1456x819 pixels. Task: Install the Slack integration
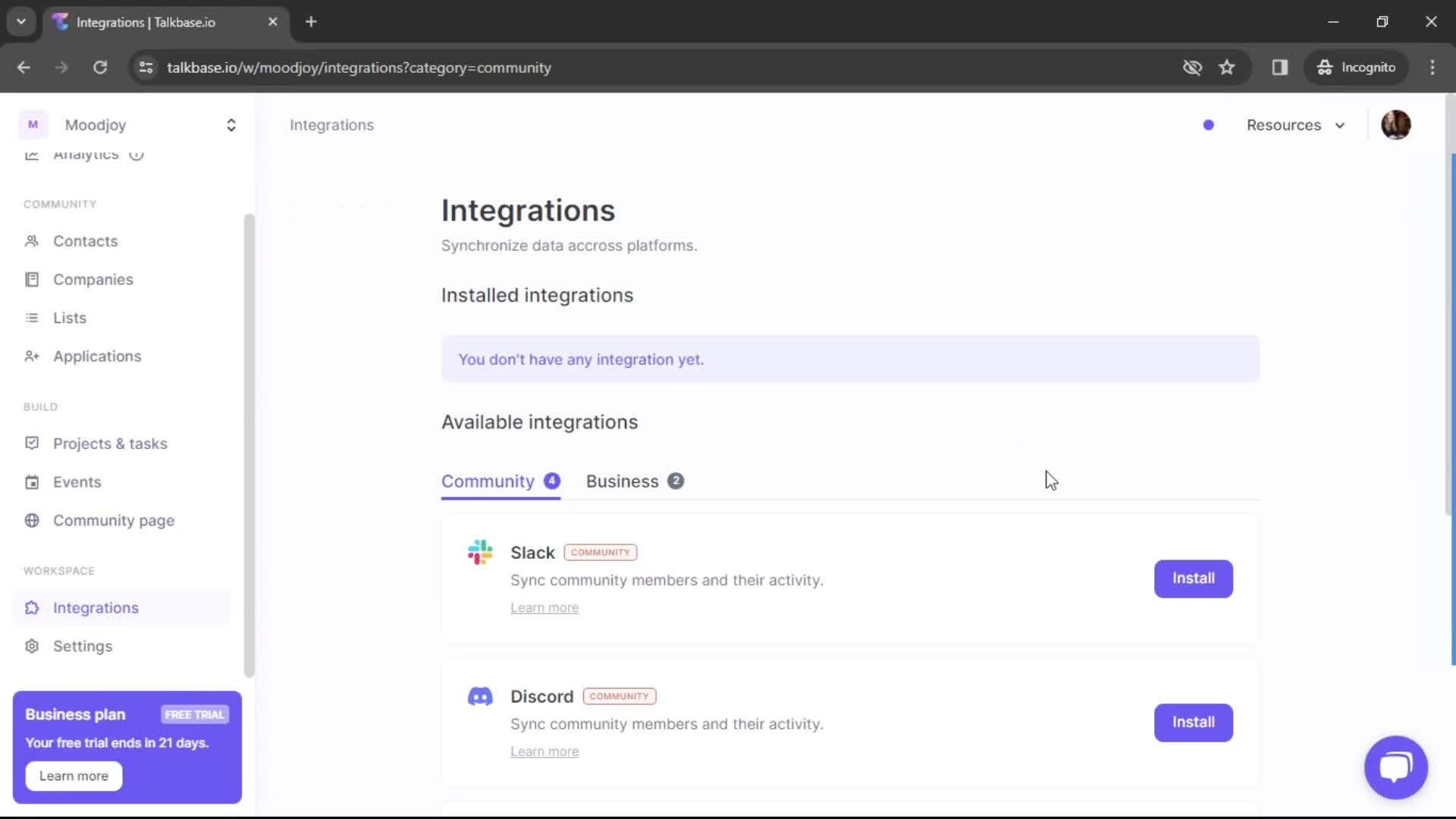click(x=1193, y=578)
